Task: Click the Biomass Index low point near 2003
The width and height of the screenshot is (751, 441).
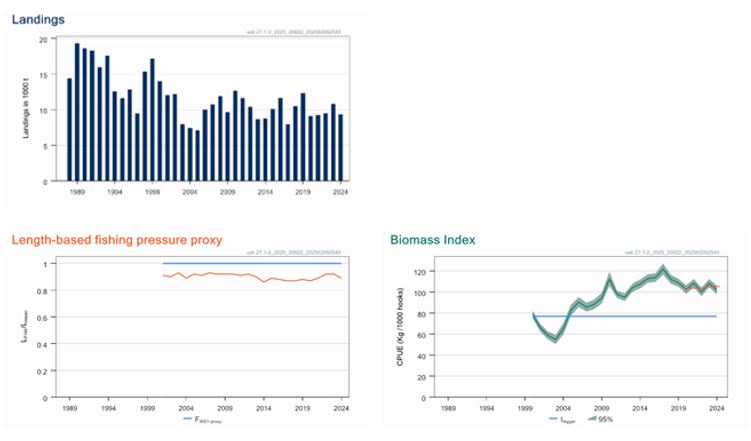Action: tap(555, 339)
